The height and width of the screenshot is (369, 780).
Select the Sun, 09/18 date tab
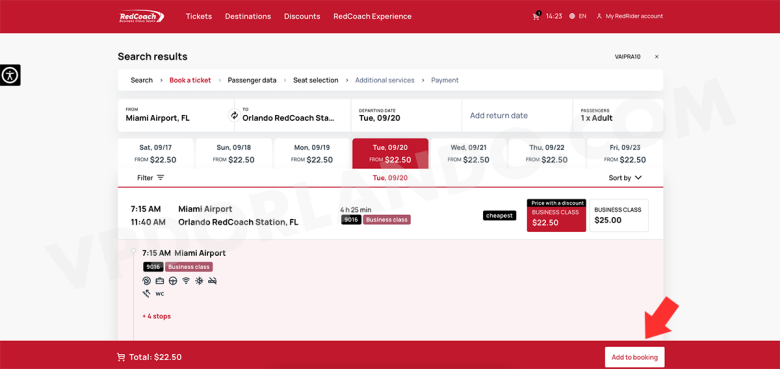tap(234, 154)
